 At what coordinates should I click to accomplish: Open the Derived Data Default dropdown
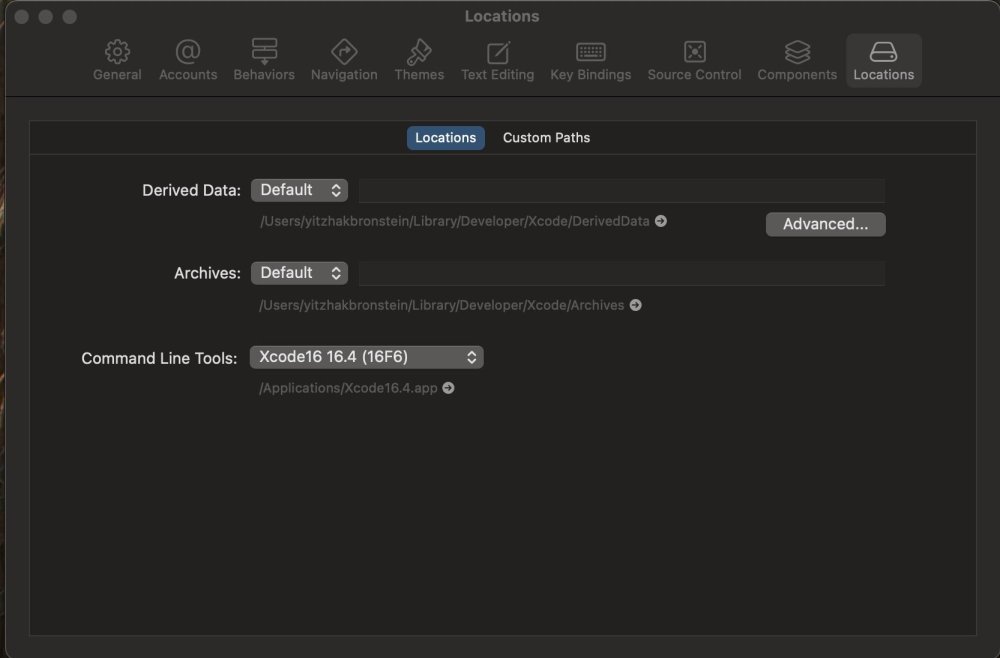pos(299,190)
